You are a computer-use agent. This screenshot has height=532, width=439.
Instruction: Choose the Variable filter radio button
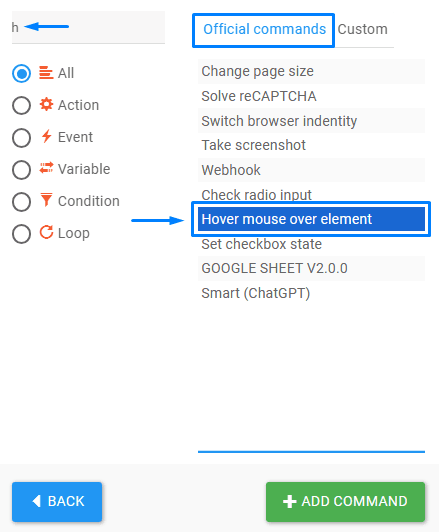pos(21,170)
